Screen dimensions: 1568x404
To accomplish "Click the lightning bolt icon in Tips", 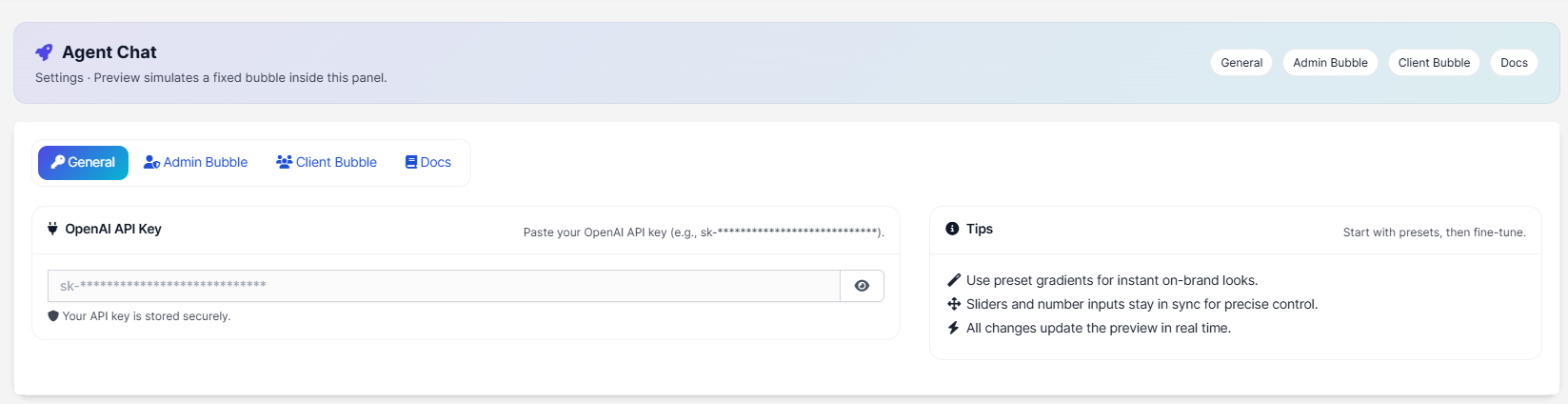I will pyautogui.click(x=953, y=328).
